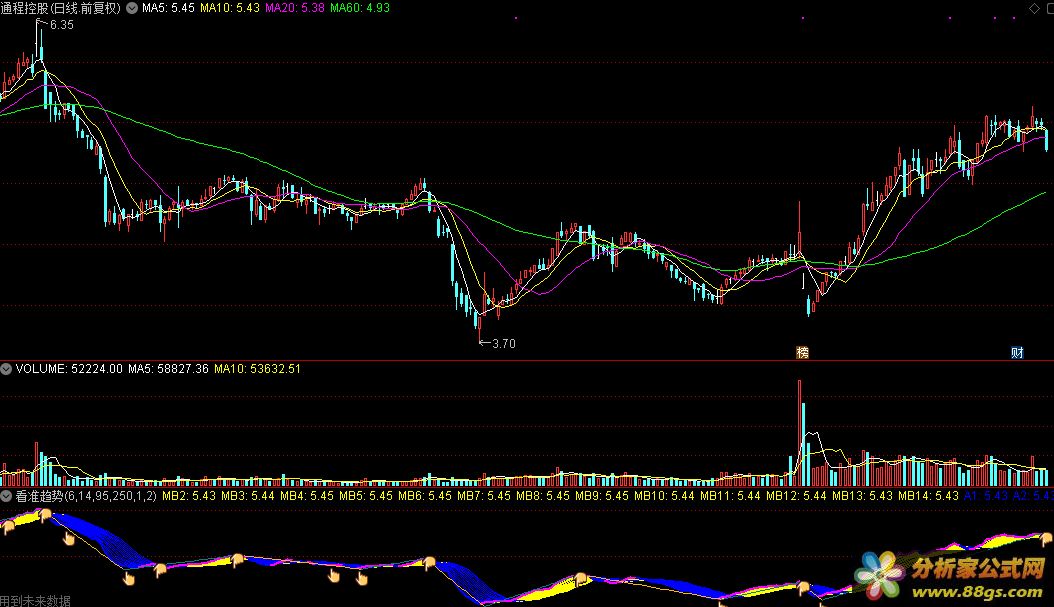
Task: Click the blue A1: 5.43 value
Action: click(x=985, y=496)
